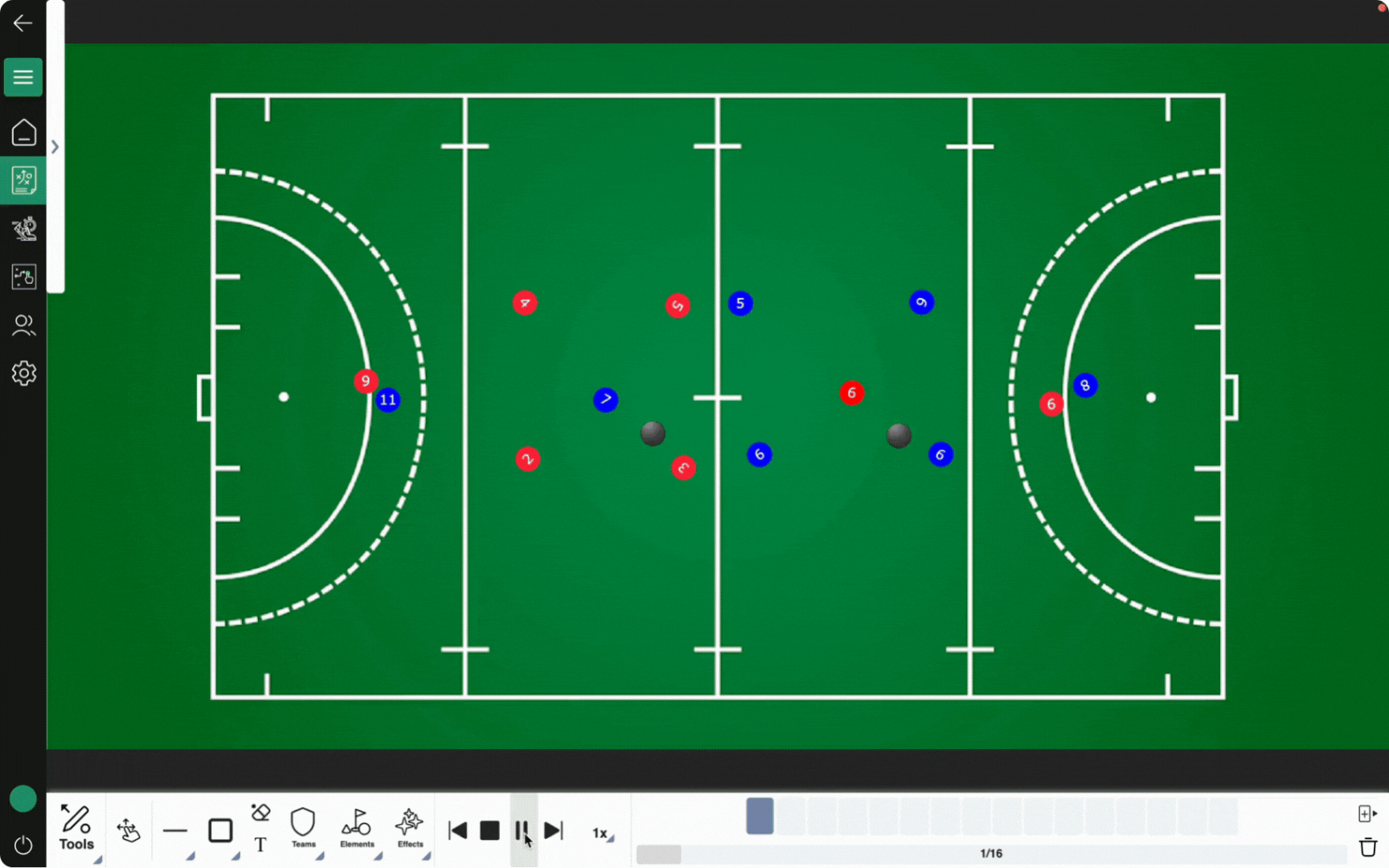Open the tactics playbook sidebar icon
This screenshot has width=1389, height=868.
(x=23, y=181)
